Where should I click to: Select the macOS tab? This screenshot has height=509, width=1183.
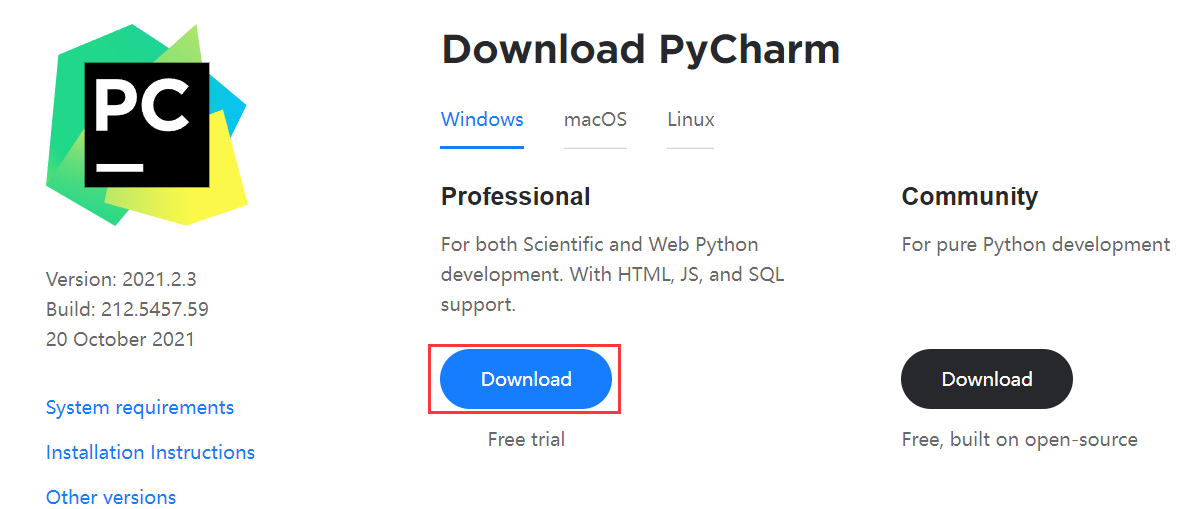point(595,120)
